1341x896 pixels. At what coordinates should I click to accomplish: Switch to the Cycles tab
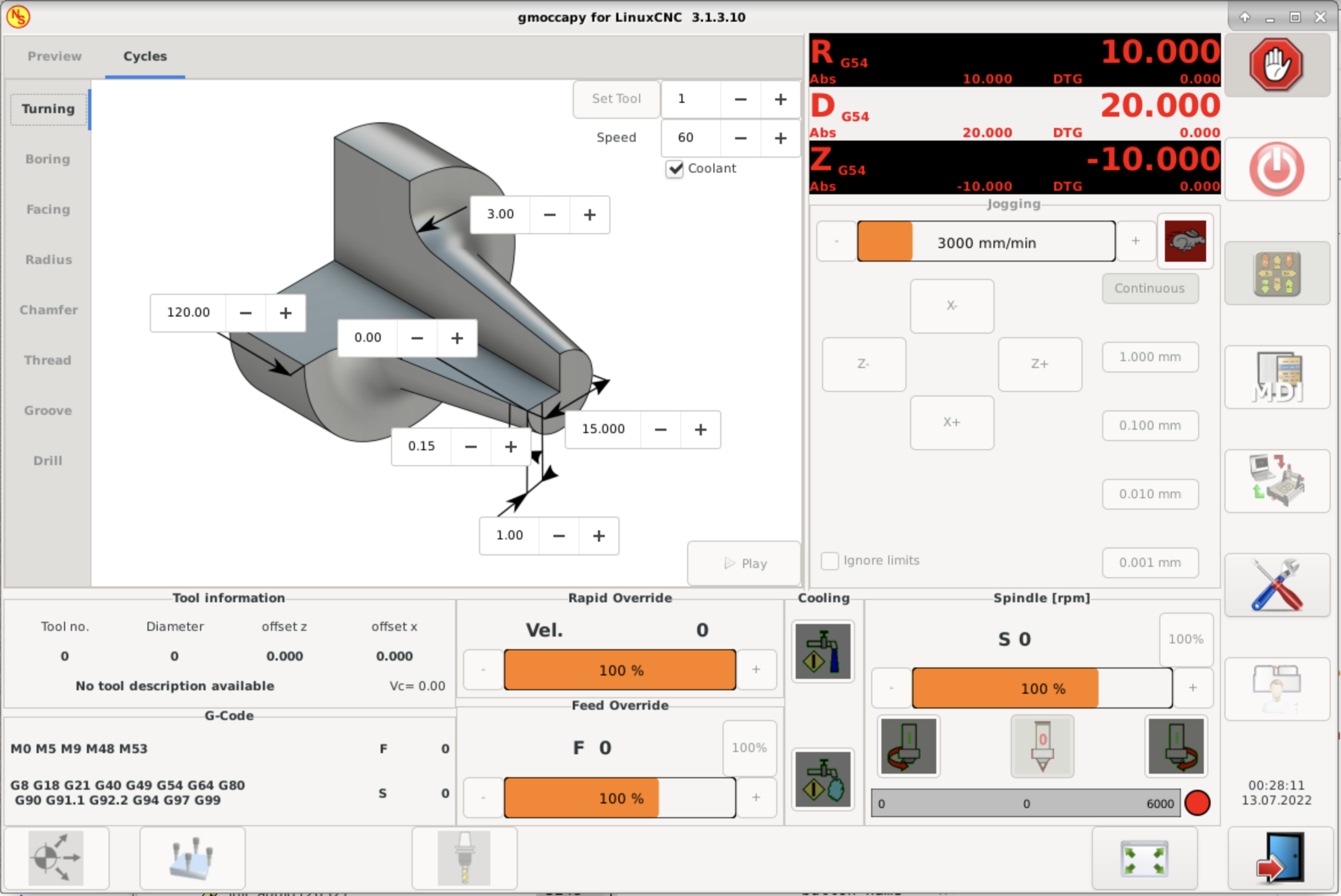click(145, 57)
